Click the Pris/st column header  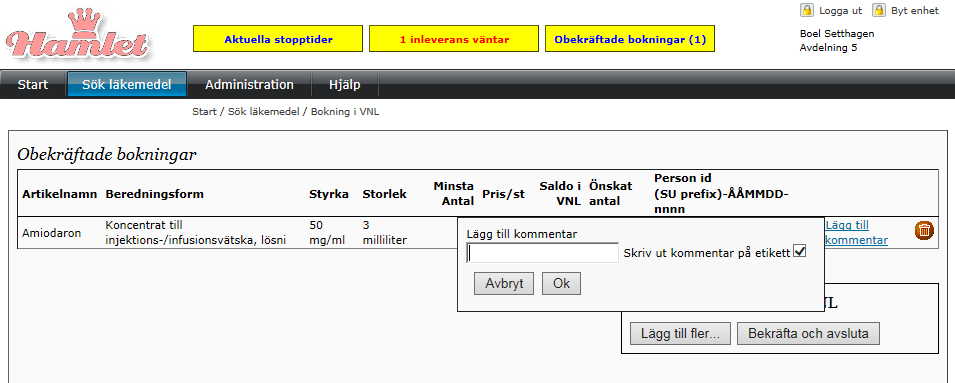coord(503,194)
